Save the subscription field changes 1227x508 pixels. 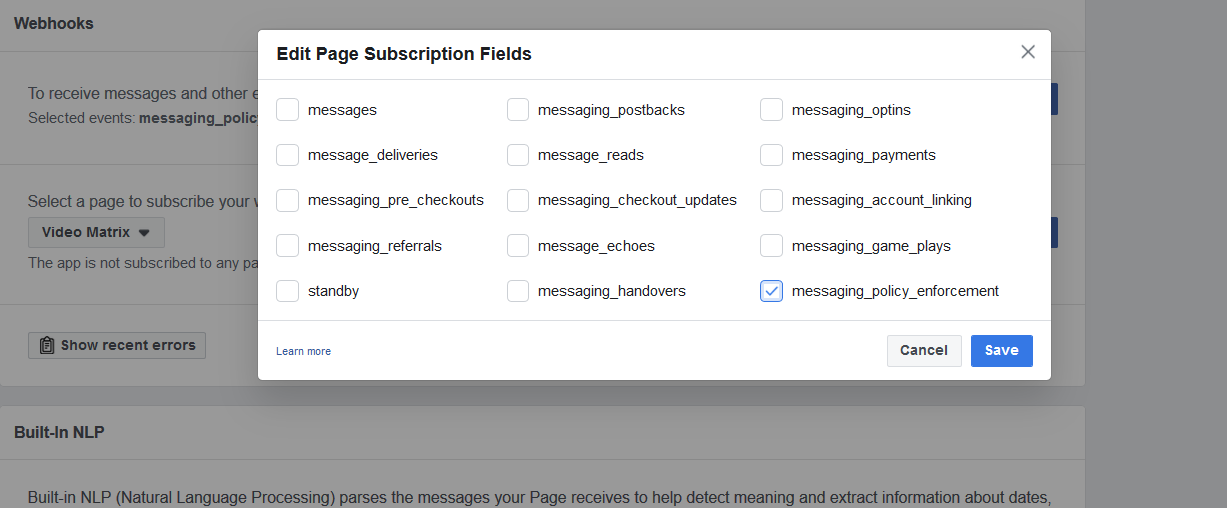(1002, 350)
